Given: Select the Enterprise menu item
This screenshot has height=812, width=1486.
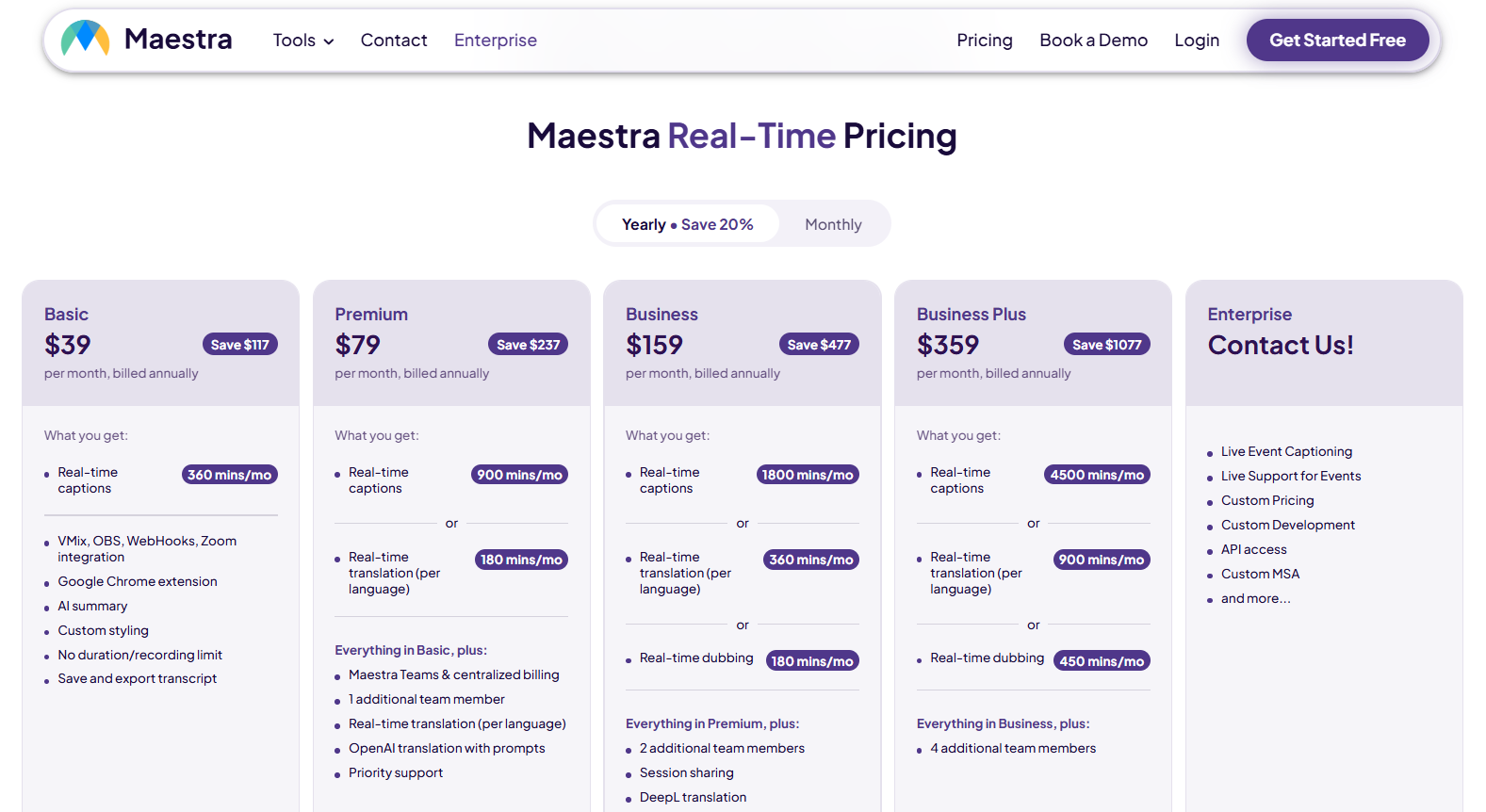Looking at the screenshot, I should click(x=495, y=40).
